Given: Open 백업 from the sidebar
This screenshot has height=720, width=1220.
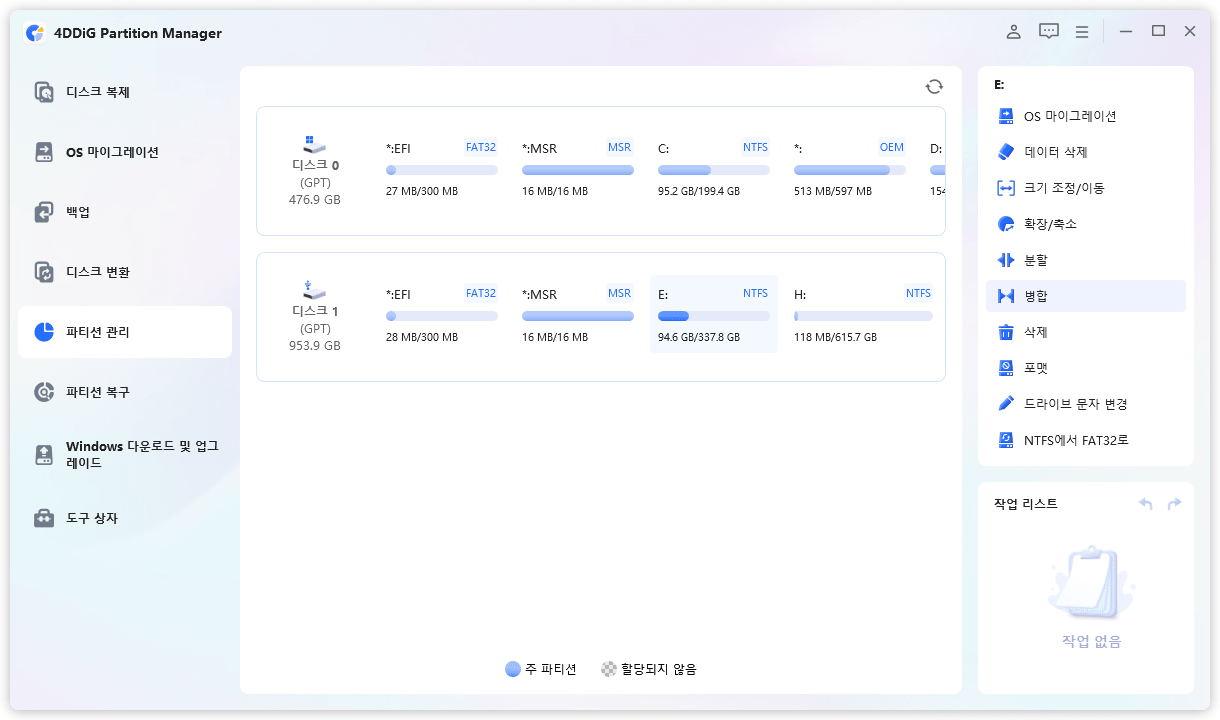Looking at the screenshot, I should pos(78,212).
